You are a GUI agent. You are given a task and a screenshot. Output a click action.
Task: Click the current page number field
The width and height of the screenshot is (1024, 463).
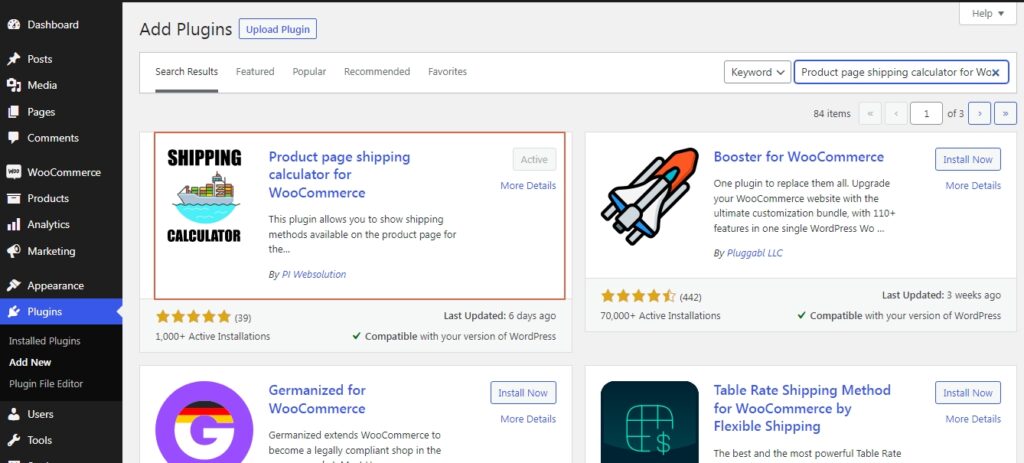pos(926,113)
